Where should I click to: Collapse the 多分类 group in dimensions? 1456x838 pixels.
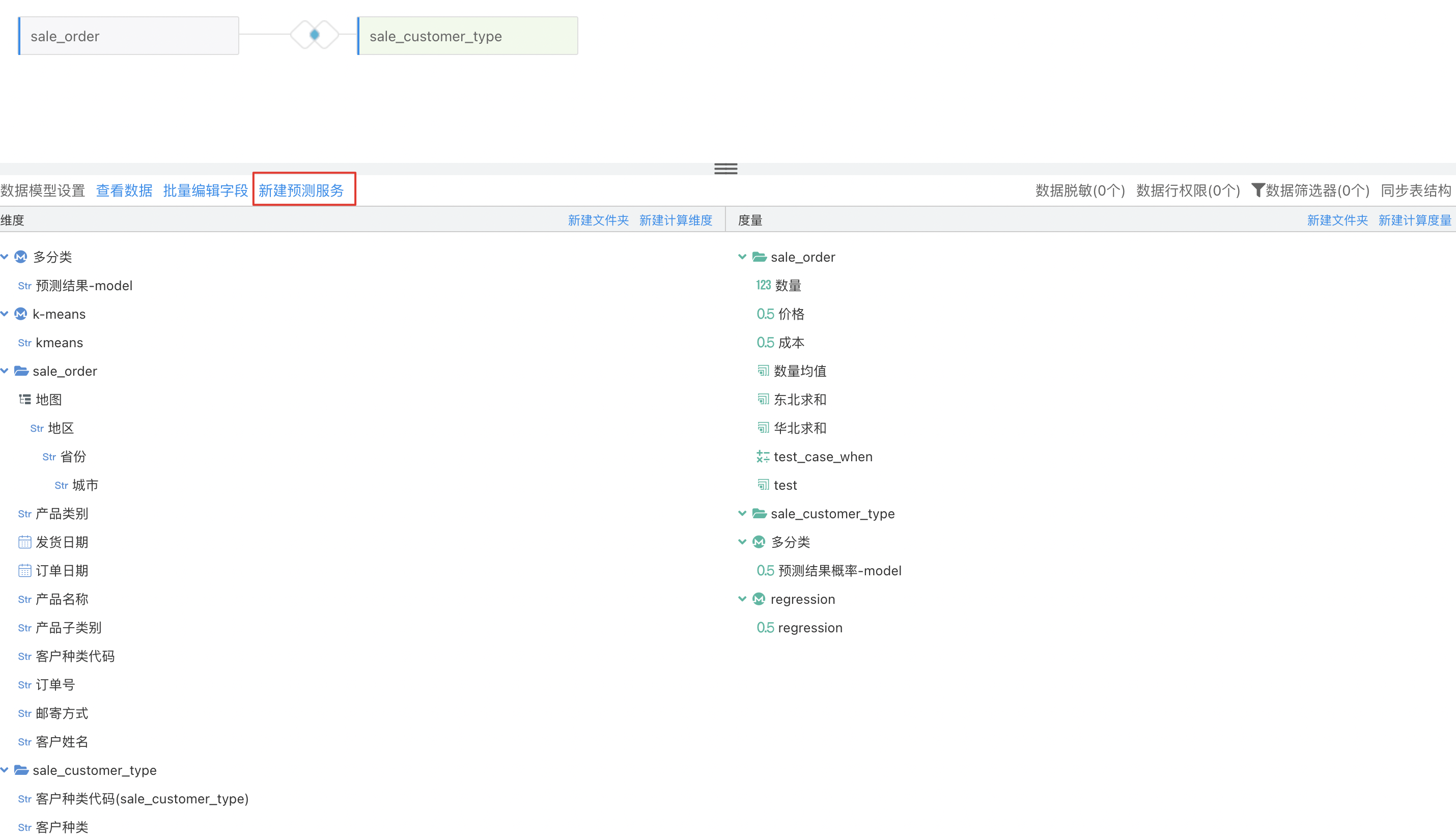5,257
